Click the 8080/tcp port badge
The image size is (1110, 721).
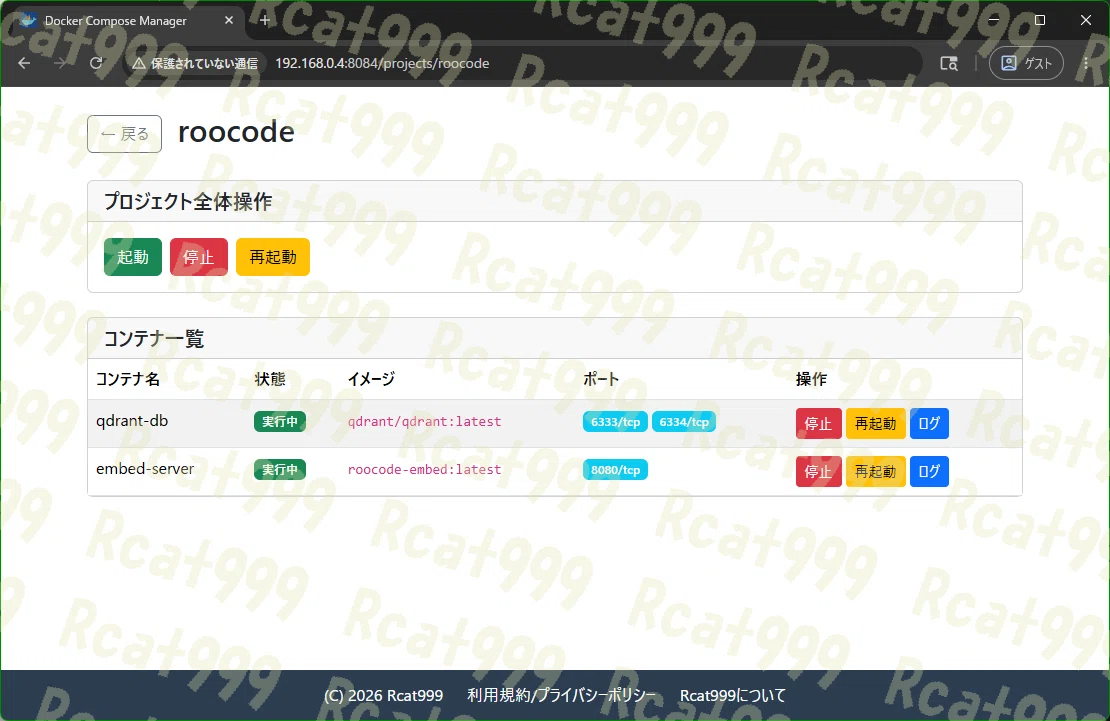(615, 470)
